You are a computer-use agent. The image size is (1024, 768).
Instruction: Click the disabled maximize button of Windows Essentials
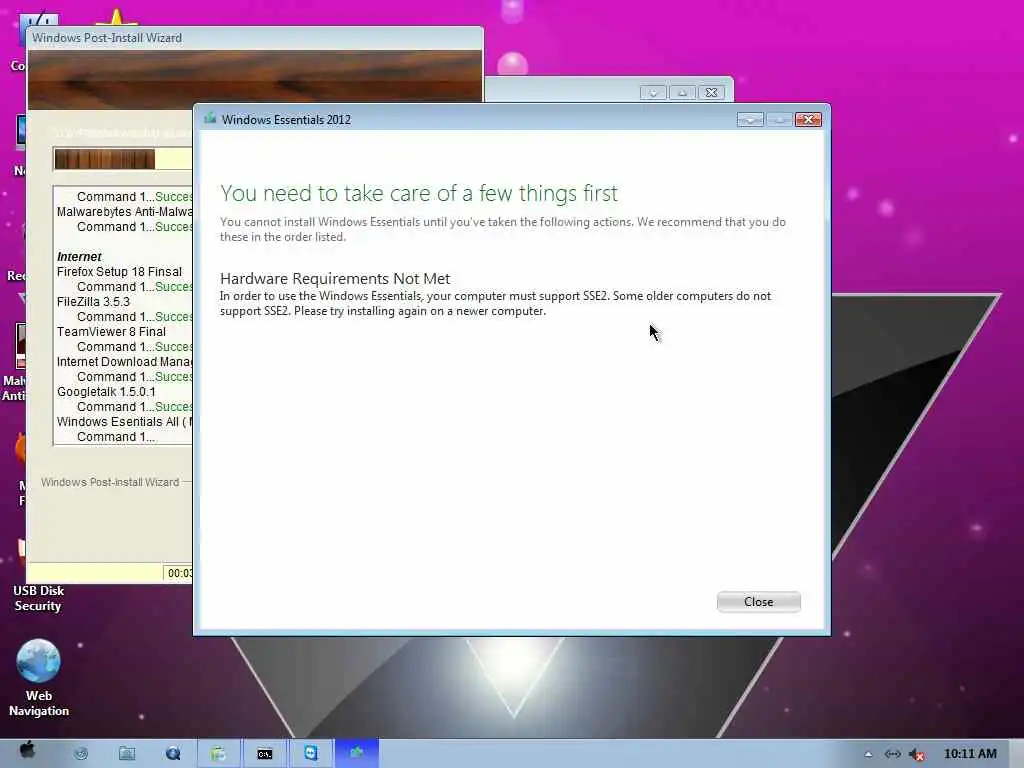tap(779, 120)
